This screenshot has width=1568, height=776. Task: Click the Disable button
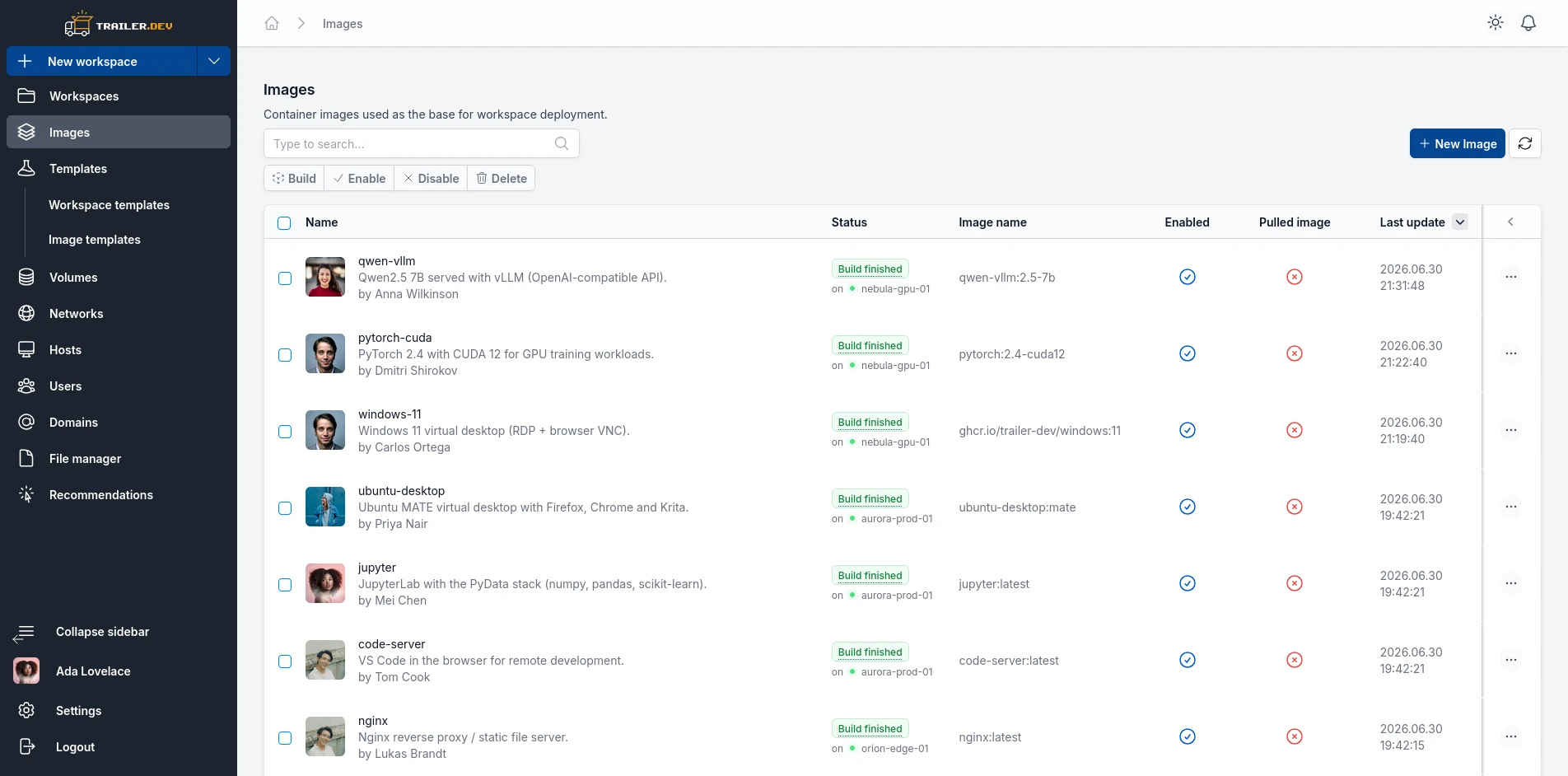pyautogui.click(x=431, y=178)
